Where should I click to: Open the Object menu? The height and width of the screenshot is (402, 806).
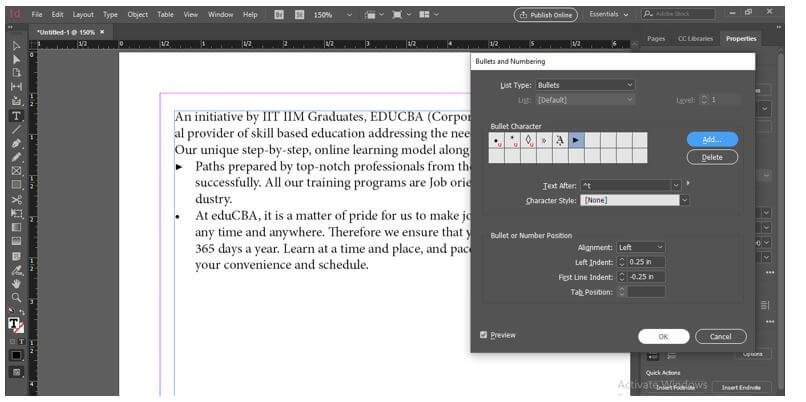pyautogui.click(x=137, y=15)
